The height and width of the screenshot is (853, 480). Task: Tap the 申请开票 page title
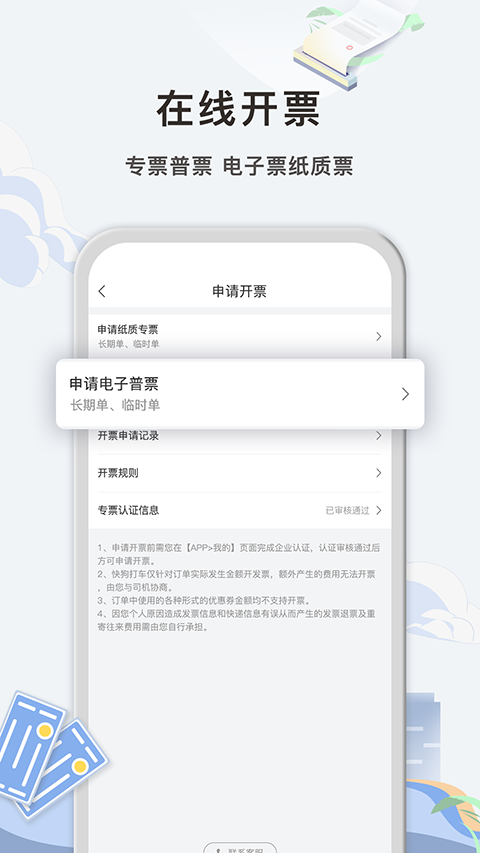coord(239,291)
